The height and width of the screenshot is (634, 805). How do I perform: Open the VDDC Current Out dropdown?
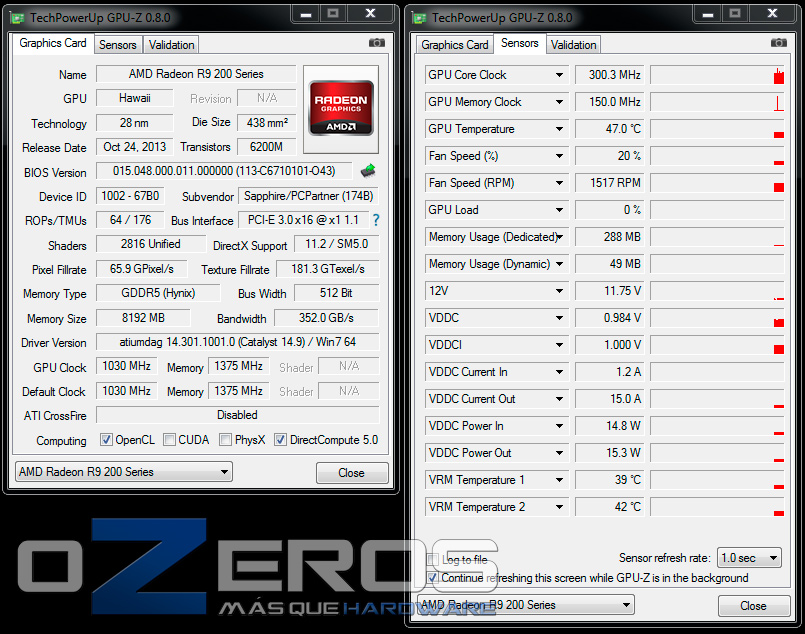(x=559, y=399)
